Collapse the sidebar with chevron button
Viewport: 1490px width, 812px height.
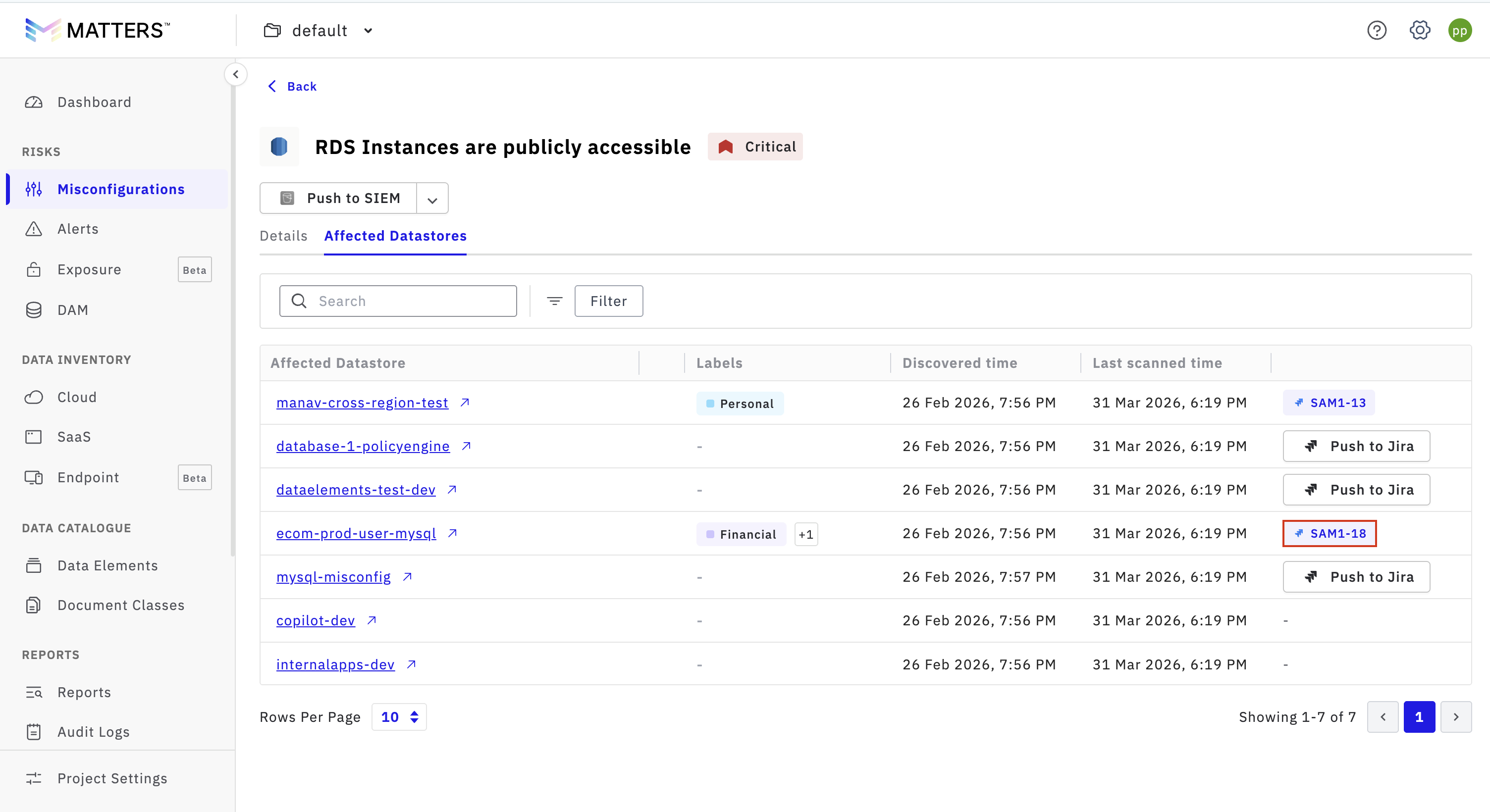pyautogui.click(x=235, y=74)
